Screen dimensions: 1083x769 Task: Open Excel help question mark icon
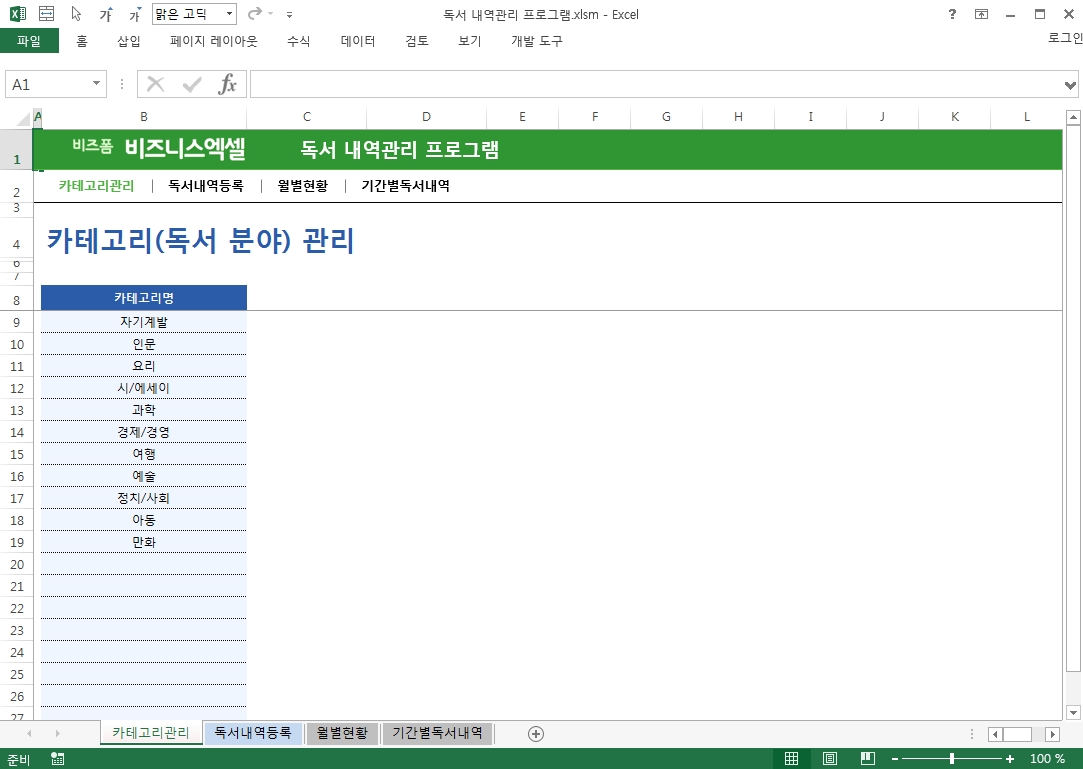pyautogui.click(x=952, y=14)
